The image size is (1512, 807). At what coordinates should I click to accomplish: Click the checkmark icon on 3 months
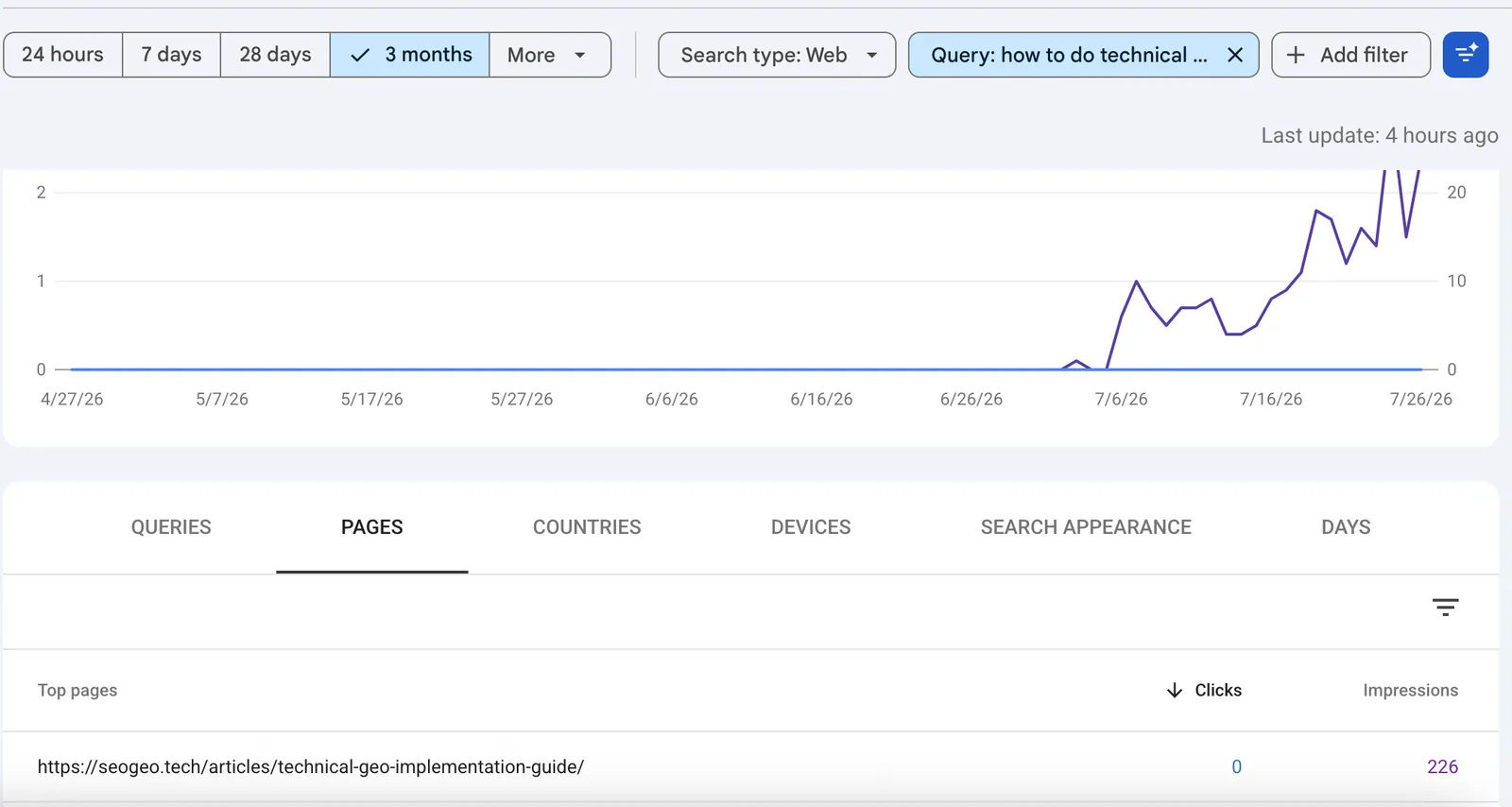pyautogui.click(x=360, y=56)
